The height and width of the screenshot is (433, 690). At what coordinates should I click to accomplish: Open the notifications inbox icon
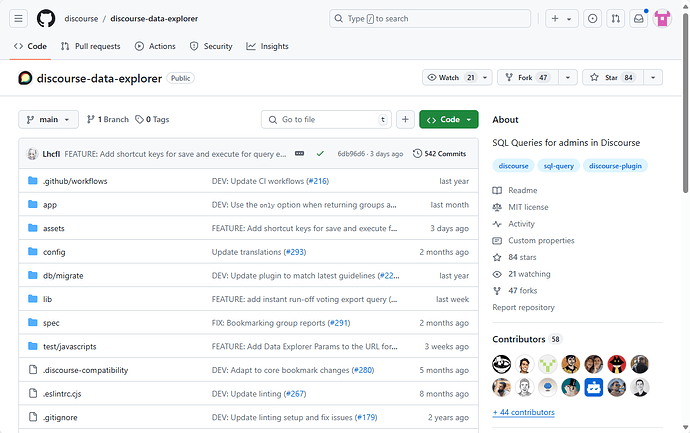(639, 18)
